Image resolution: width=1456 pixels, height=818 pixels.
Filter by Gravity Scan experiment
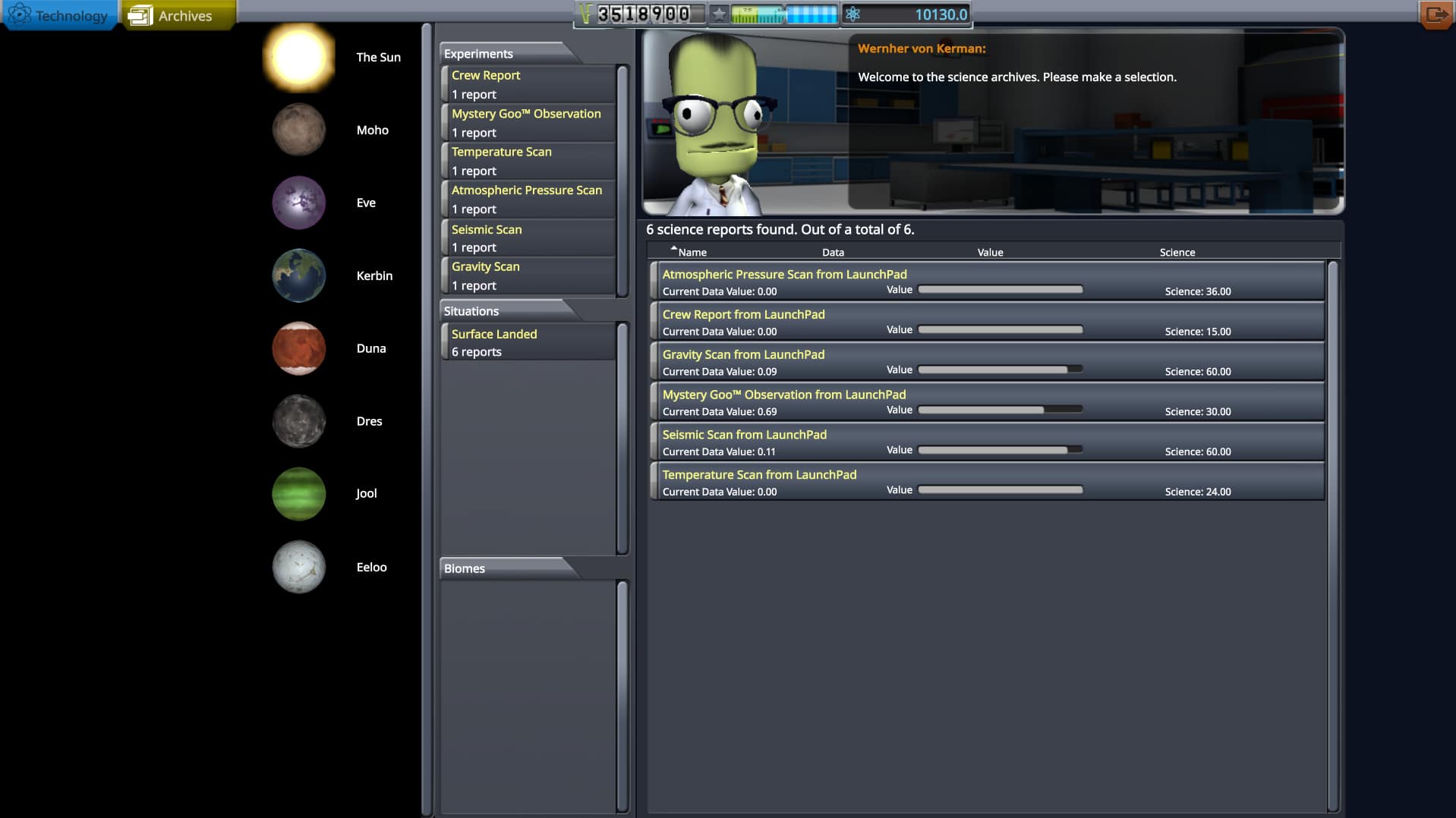tap(528, 275)
